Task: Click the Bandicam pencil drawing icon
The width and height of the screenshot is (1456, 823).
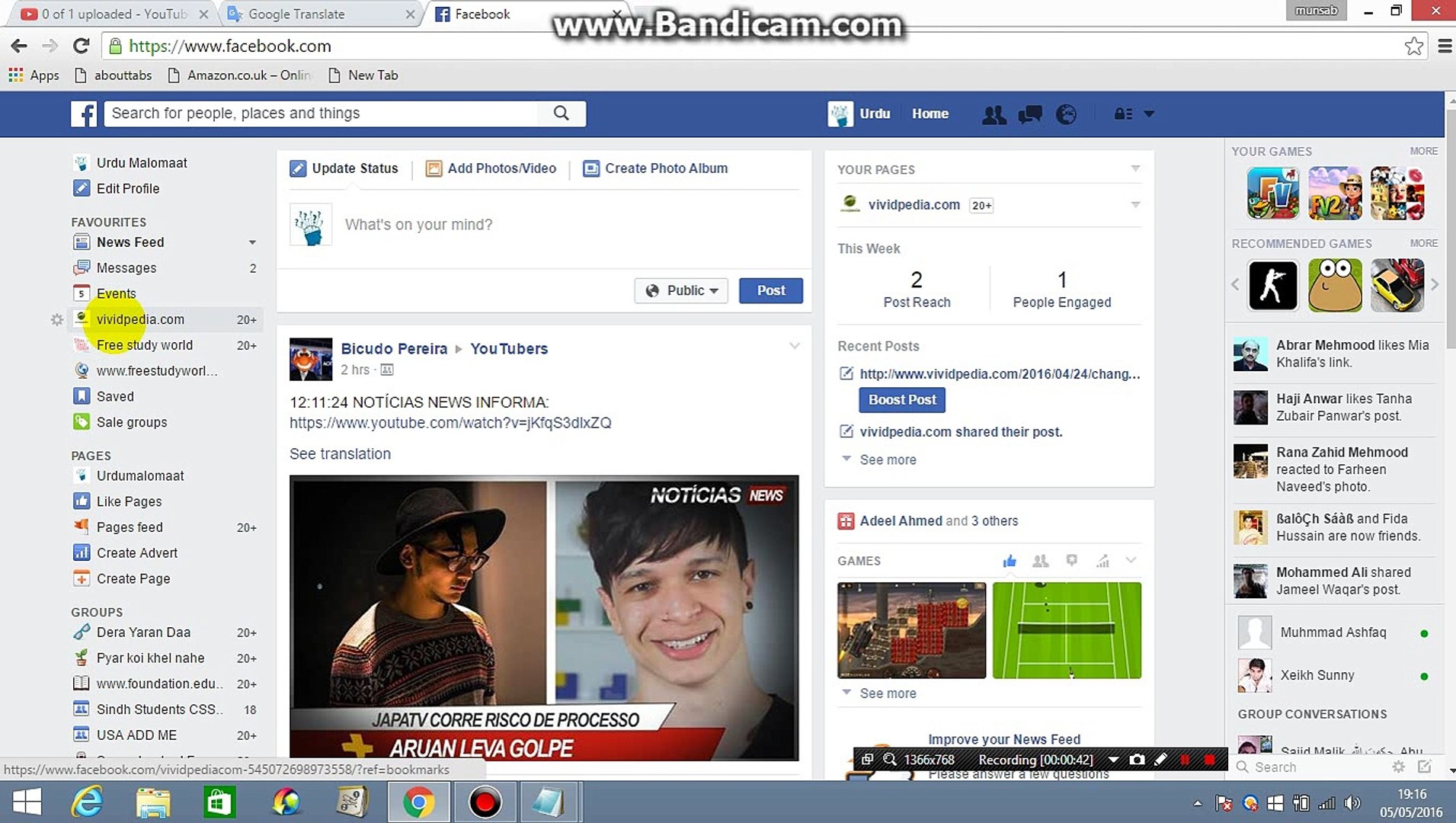Action: [1160, 760]
